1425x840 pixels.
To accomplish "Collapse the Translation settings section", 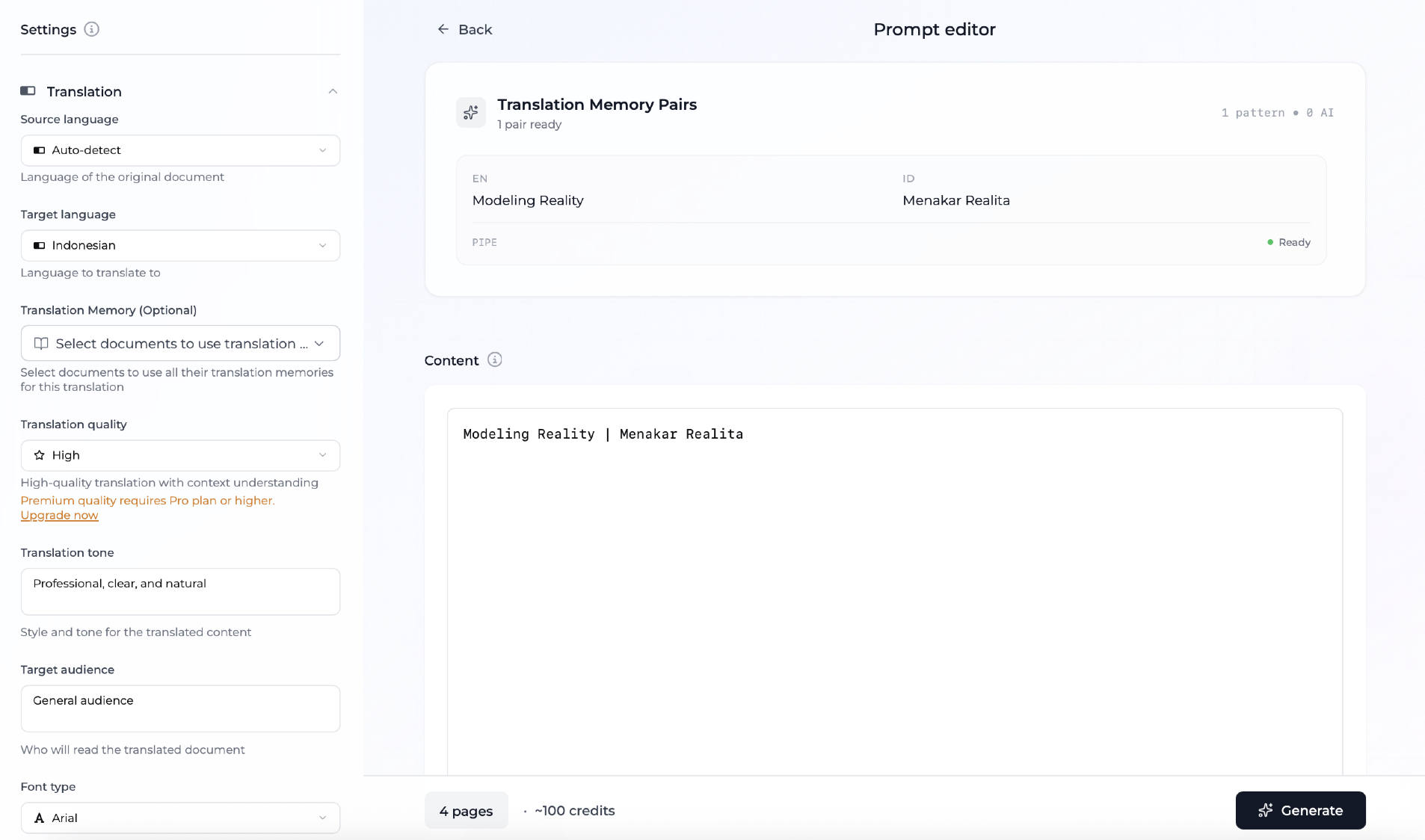I will tap(333, 91).
